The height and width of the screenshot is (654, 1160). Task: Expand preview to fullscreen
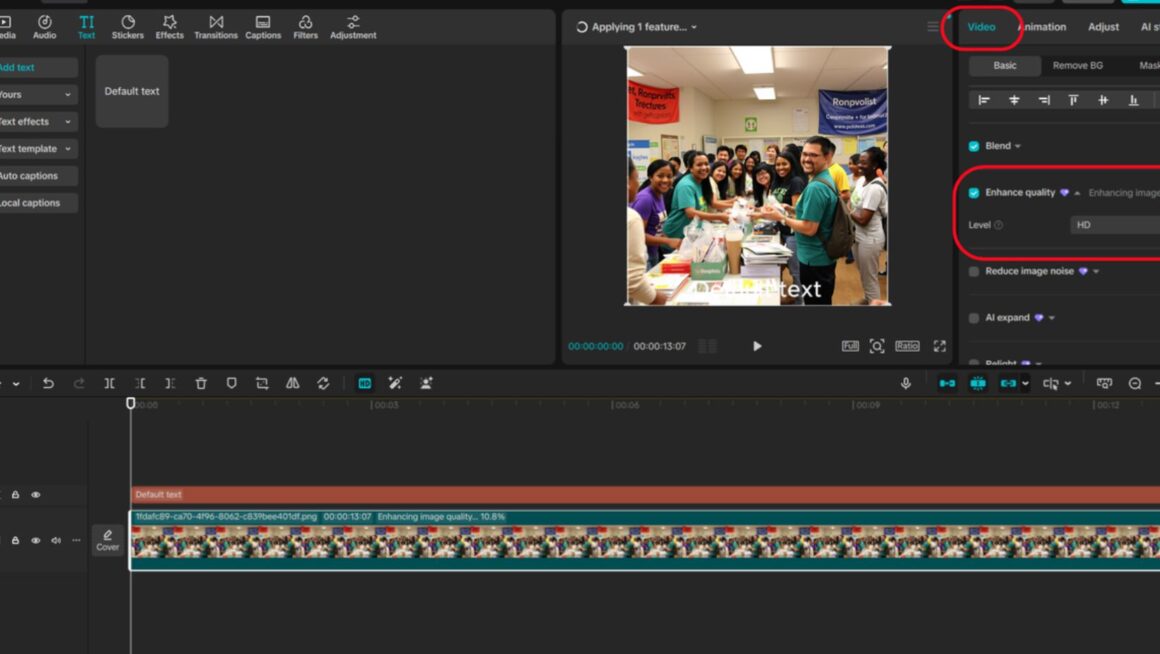(x=940, y=346)
